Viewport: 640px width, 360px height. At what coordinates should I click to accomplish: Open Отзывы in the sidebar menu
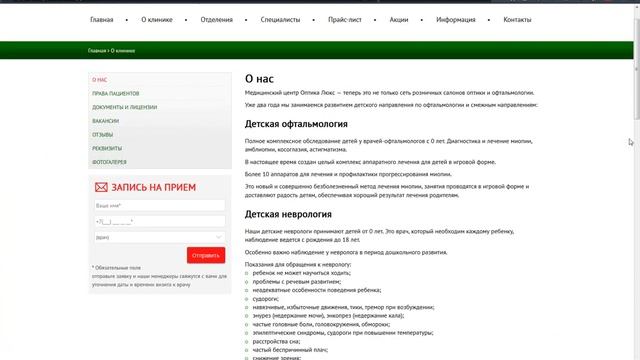102,135
